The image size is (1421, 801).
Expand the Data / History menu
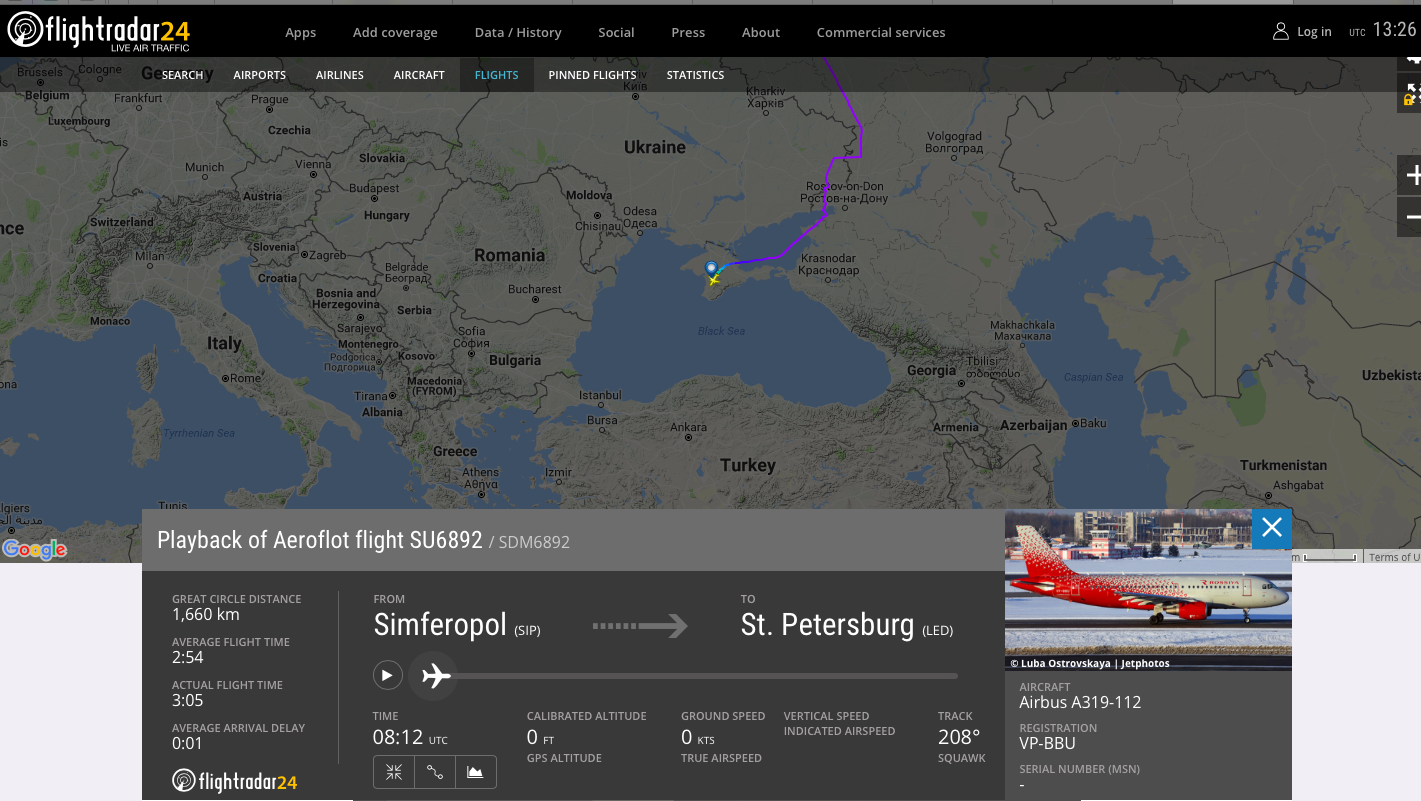[517, 33]
